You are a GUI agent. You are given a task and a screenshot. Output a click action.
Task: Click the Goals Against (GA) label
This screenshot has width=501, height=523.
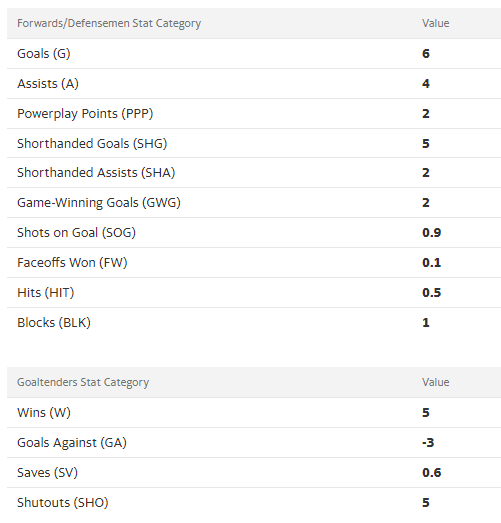tap(72, 443)
